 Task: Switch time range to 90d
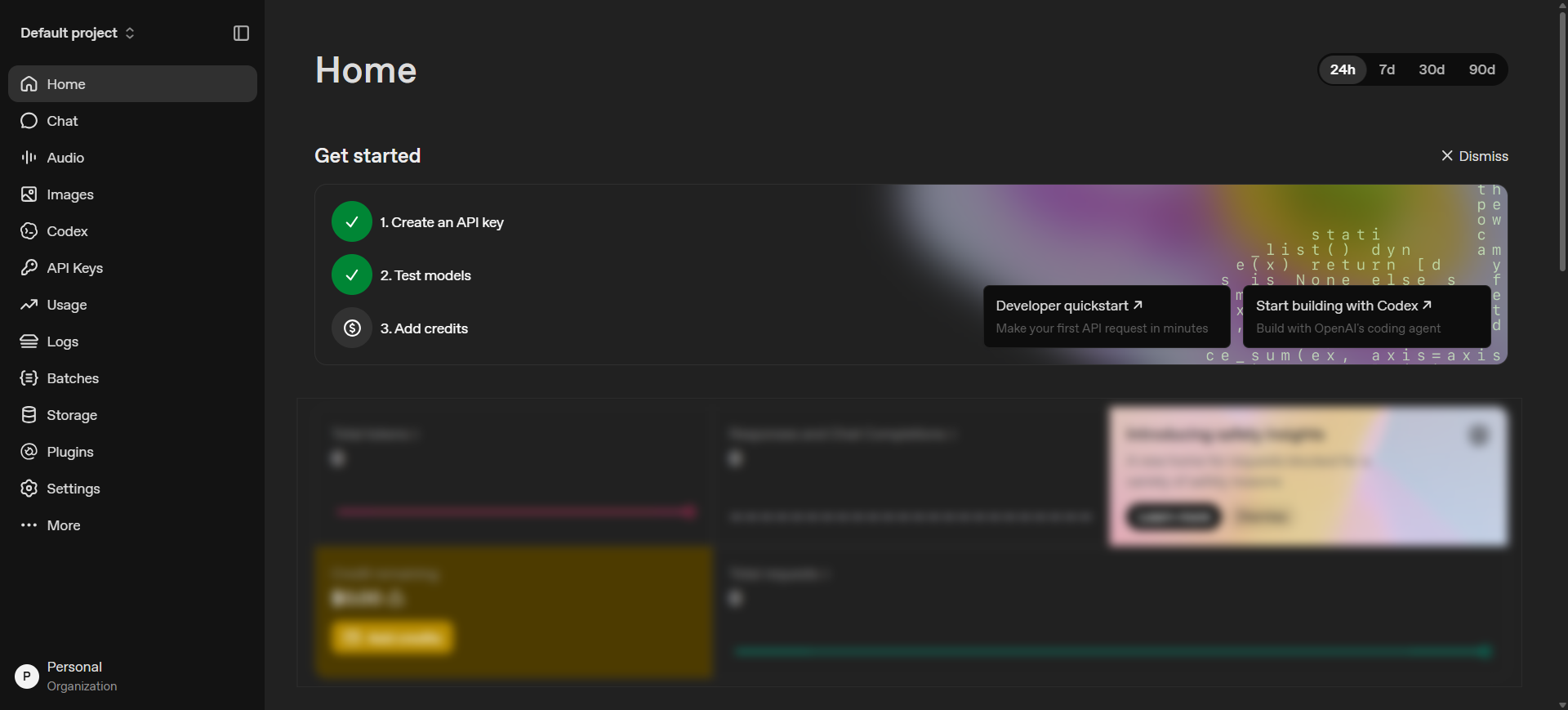pyautogui.click(x=1481, y=69)
